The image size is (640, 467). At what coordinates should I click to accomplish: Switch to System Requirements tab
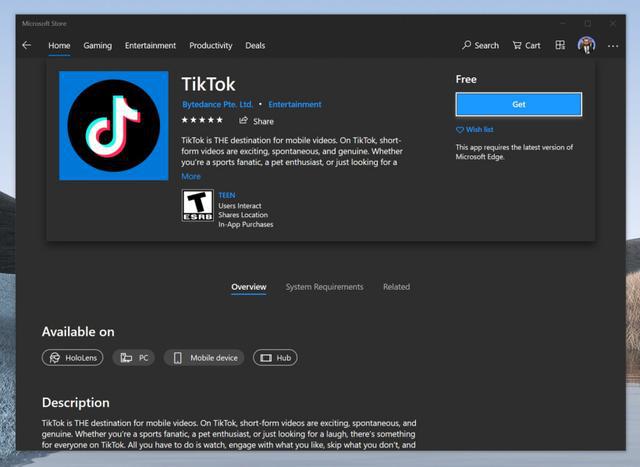pos(324,287)
